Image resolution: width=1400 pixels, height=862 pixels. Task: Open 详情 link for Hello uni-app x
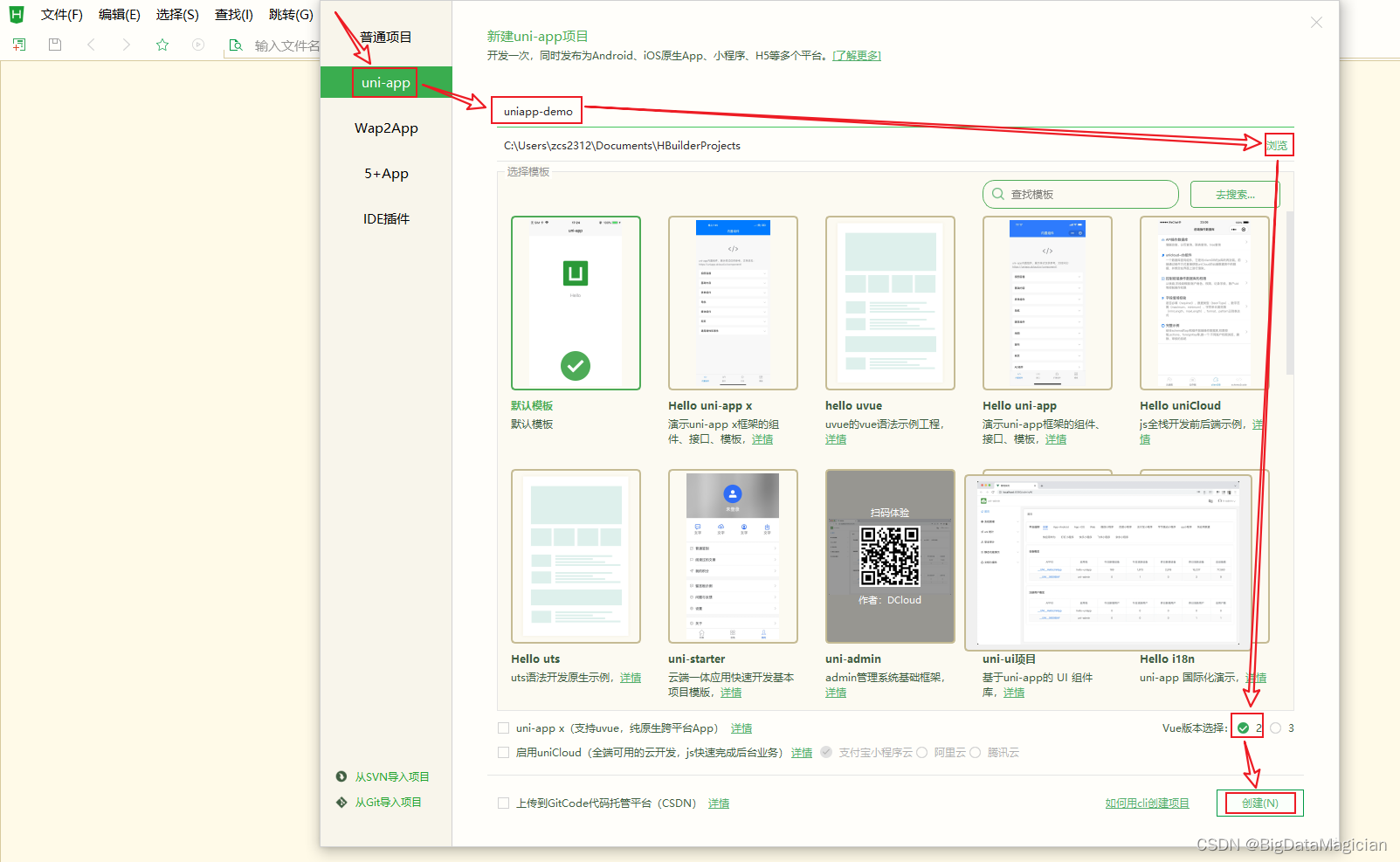pyautogui.click(x=762, y=439)
